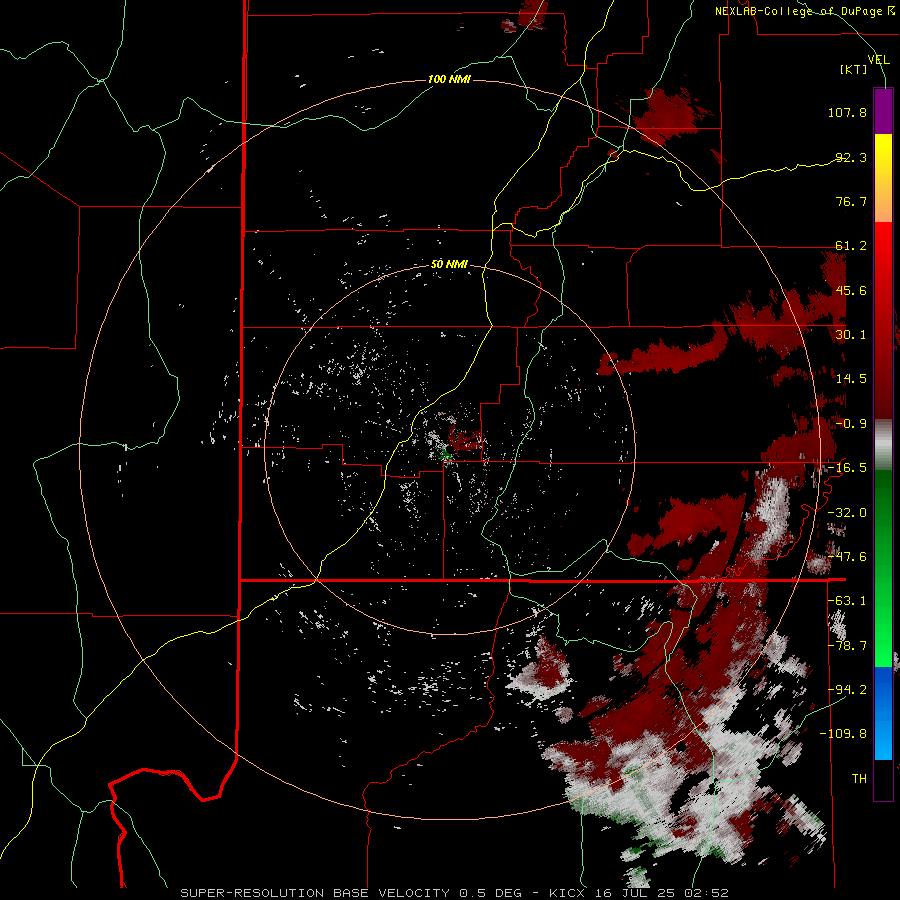Click the [KT] units label
The width and height of the screenshot is (900, 900).
(x=854, y=69)
